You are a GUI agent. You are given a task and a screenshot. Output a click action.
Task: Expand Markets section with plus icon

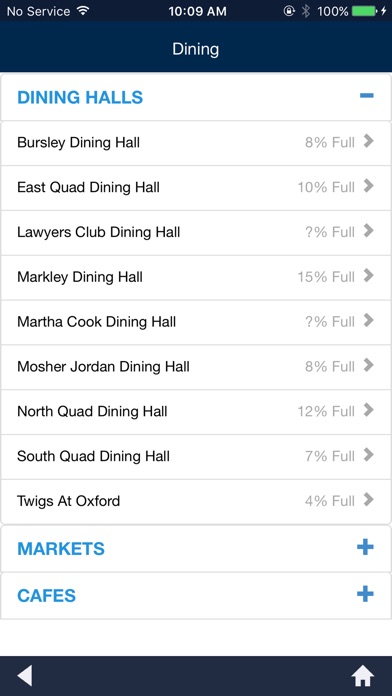pyautogui.click(x=365, y=547)
